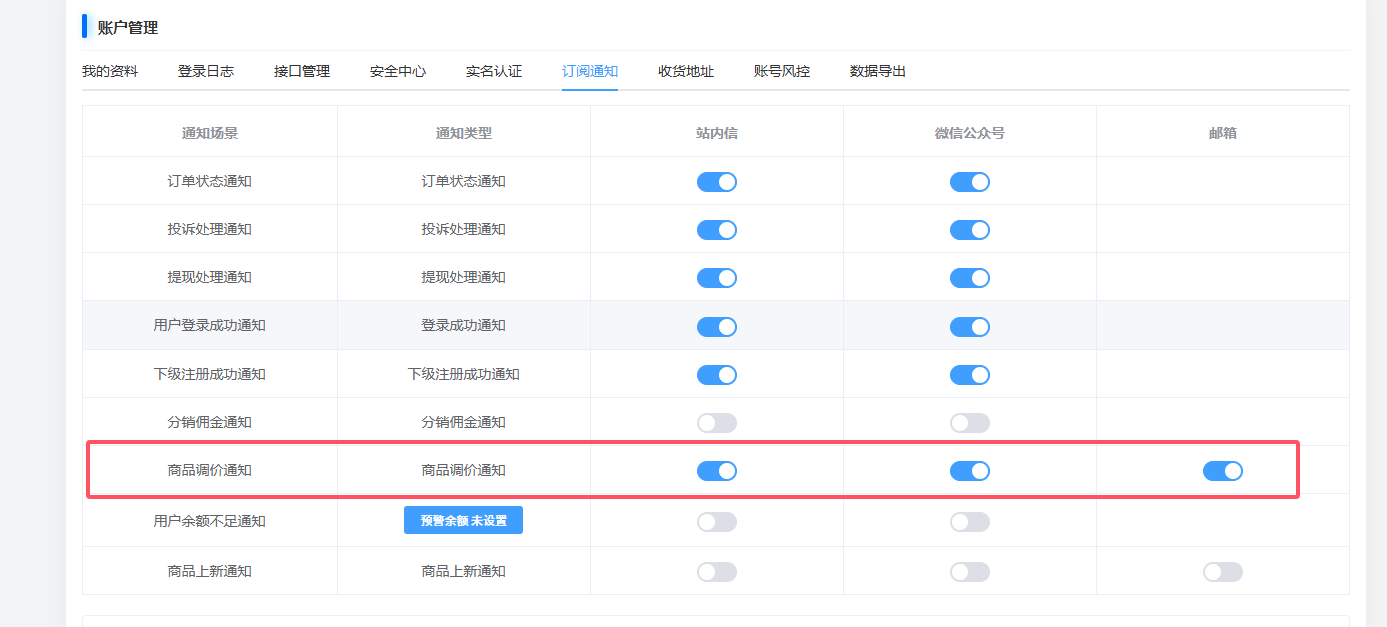Click the 通知类型 column header

[463, 132]
